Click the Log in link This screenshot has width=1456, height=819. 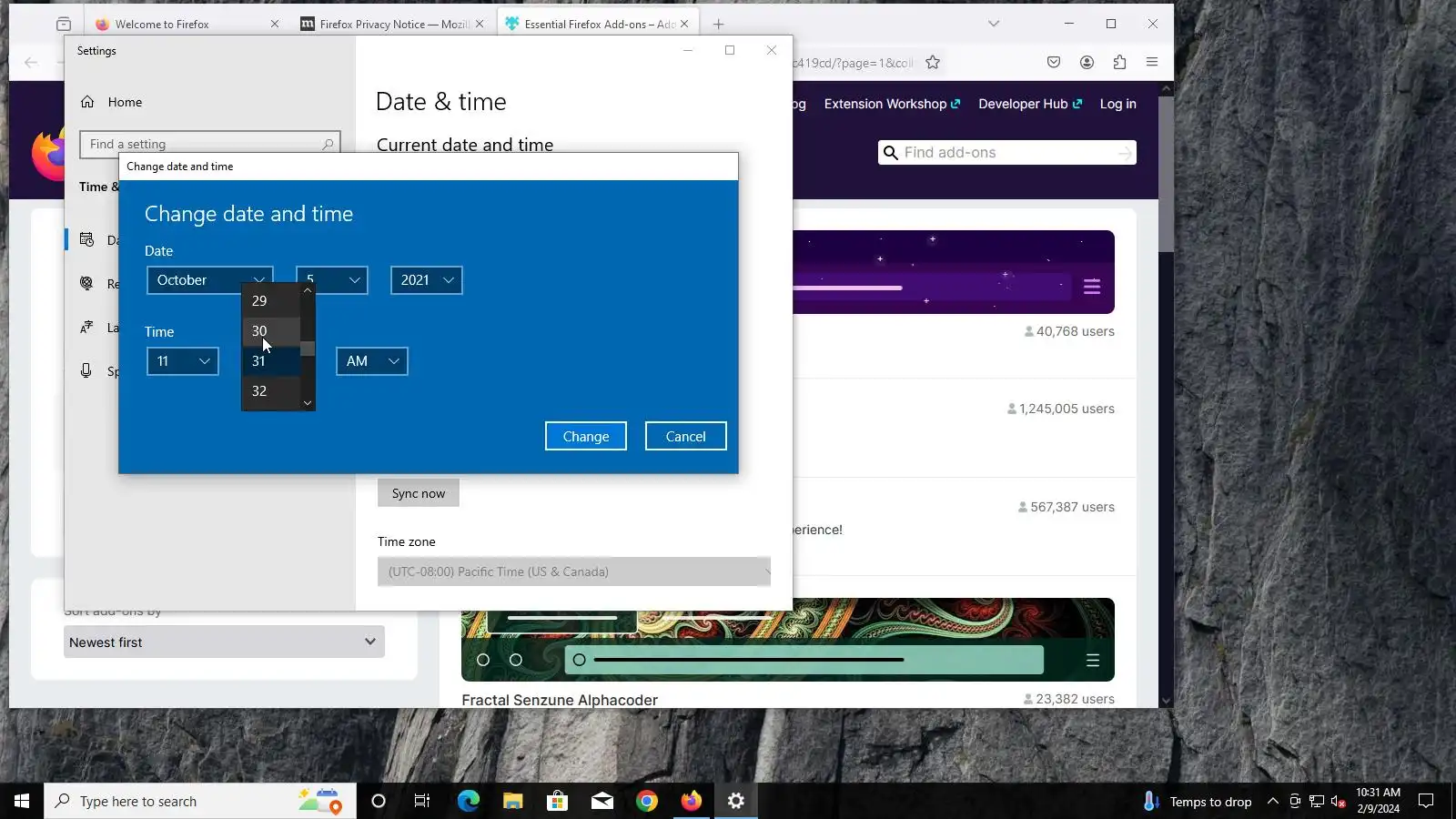pos(1118,104)
